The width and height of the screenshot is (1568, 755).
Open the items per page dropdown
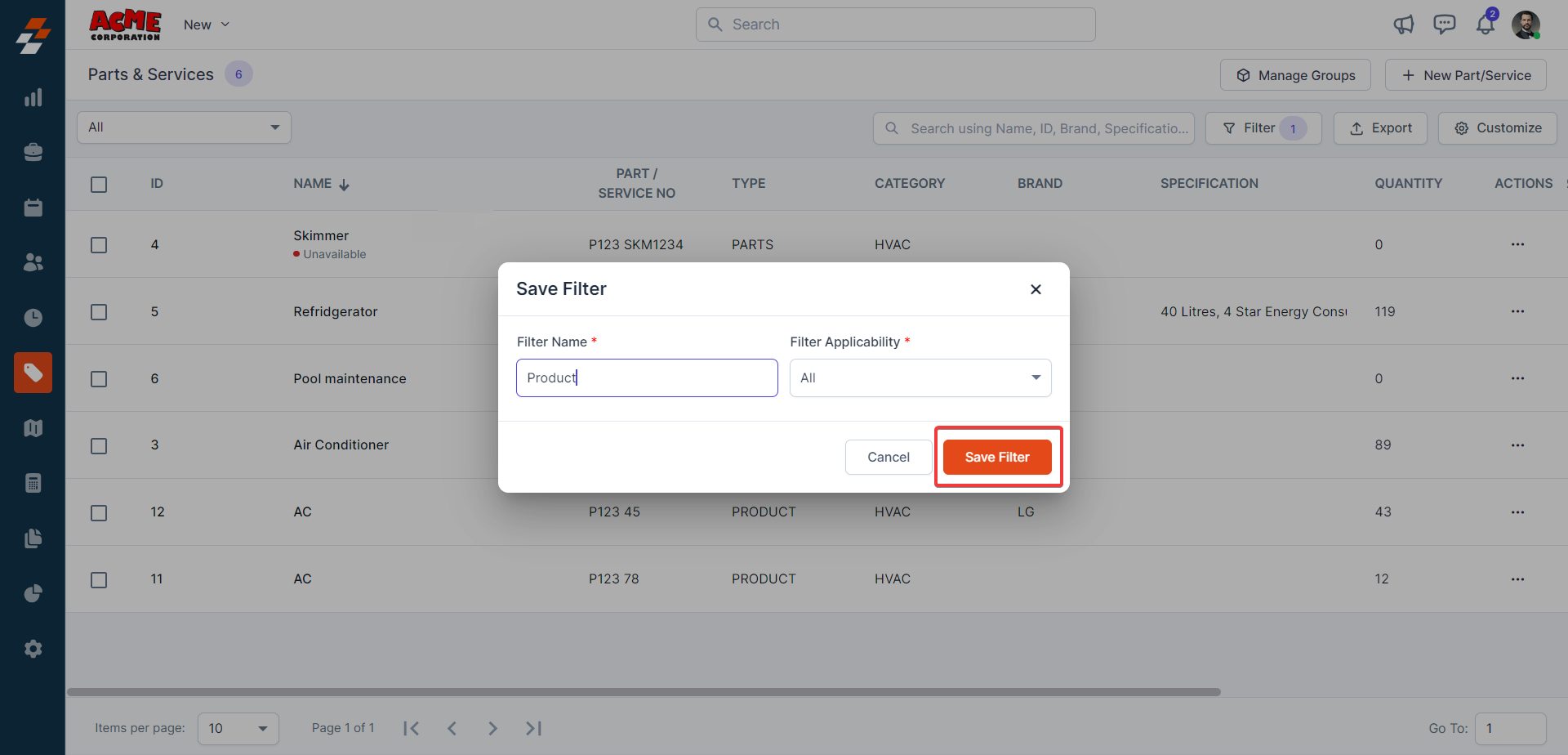tap(238, 728)
